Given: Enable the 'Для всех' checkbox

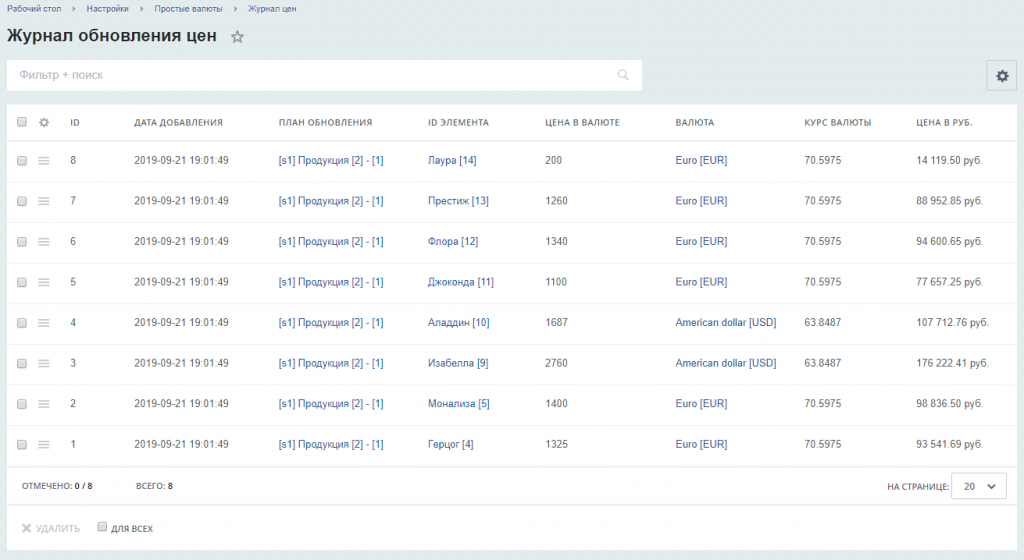Looking at the screenshot, I should click(102, 527).
